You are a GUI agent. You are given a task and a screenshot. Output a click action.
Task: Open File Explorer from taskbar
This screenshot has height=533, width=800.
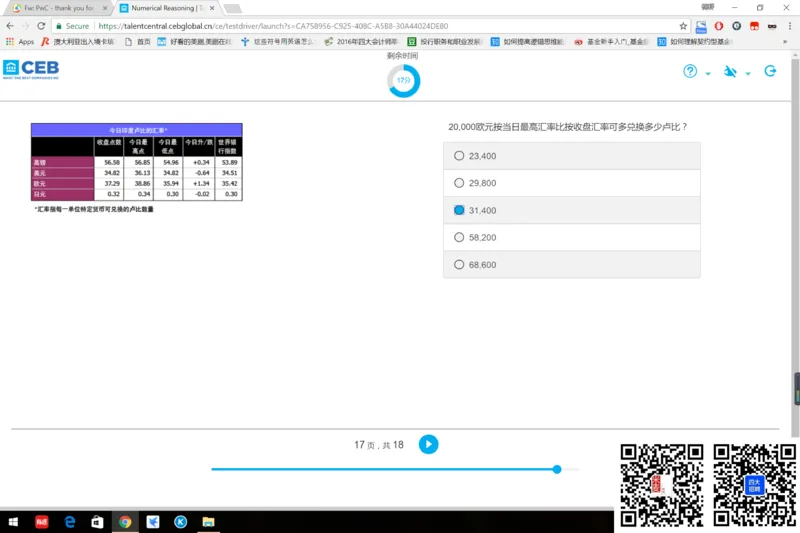click(x=208, y=522)
